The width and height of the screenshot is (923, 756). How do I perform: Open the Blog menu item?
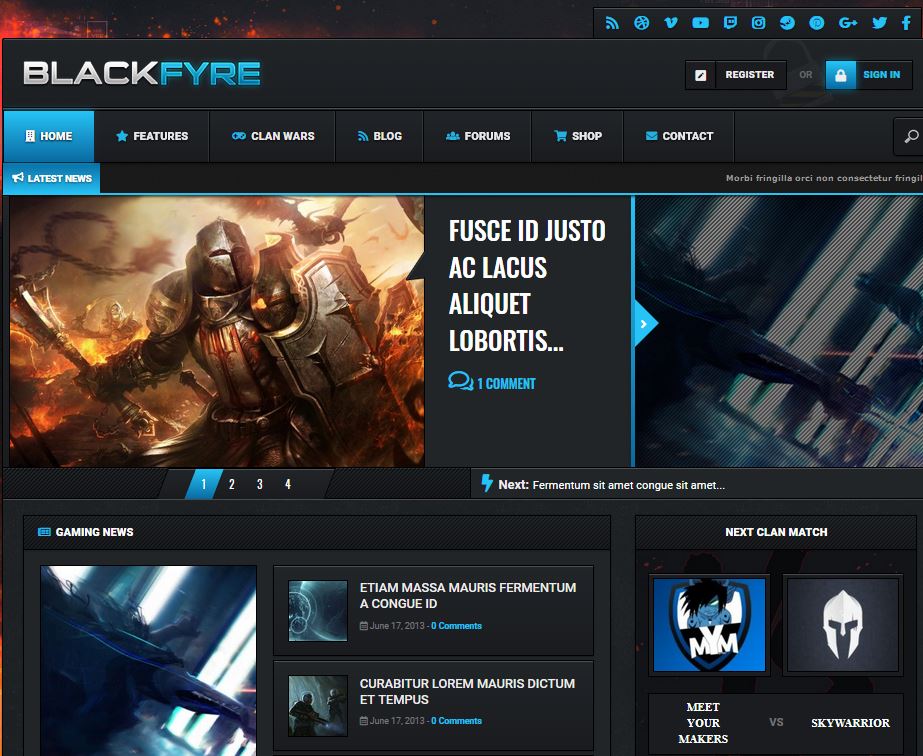380,136
